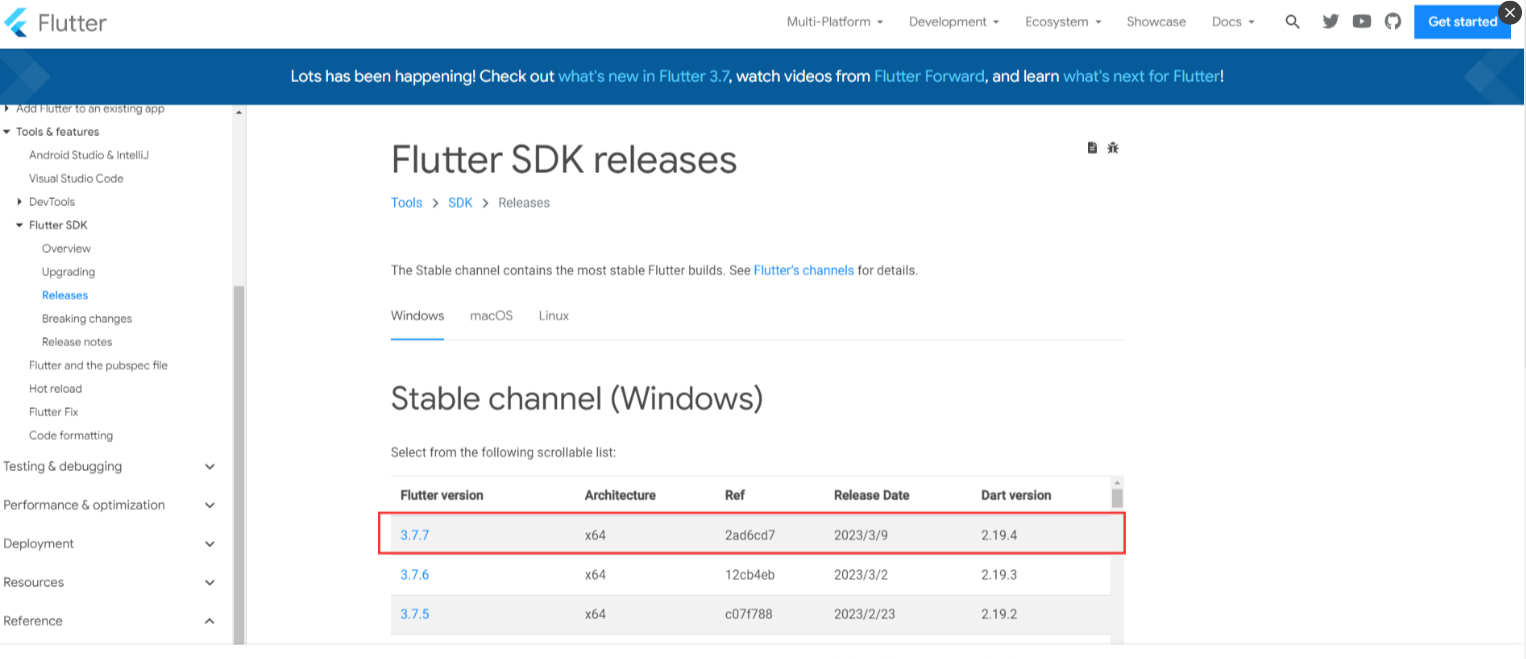The width and height of the screenshot is (1526, 659).
Task: Open the Flutter SDK Overview page
Action: (x=66, y=248)
